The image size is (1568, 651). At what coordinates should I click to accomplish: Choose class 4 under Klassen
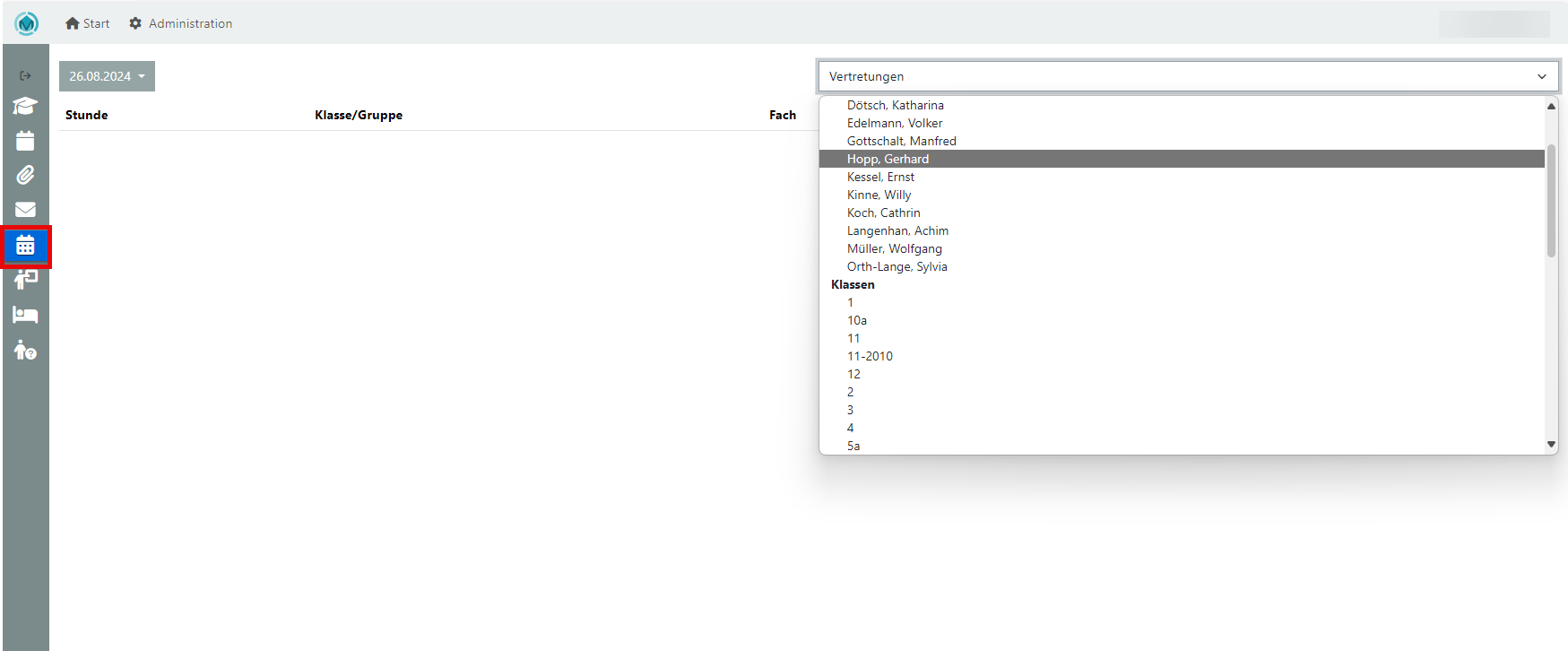(x=1182, y=428)
